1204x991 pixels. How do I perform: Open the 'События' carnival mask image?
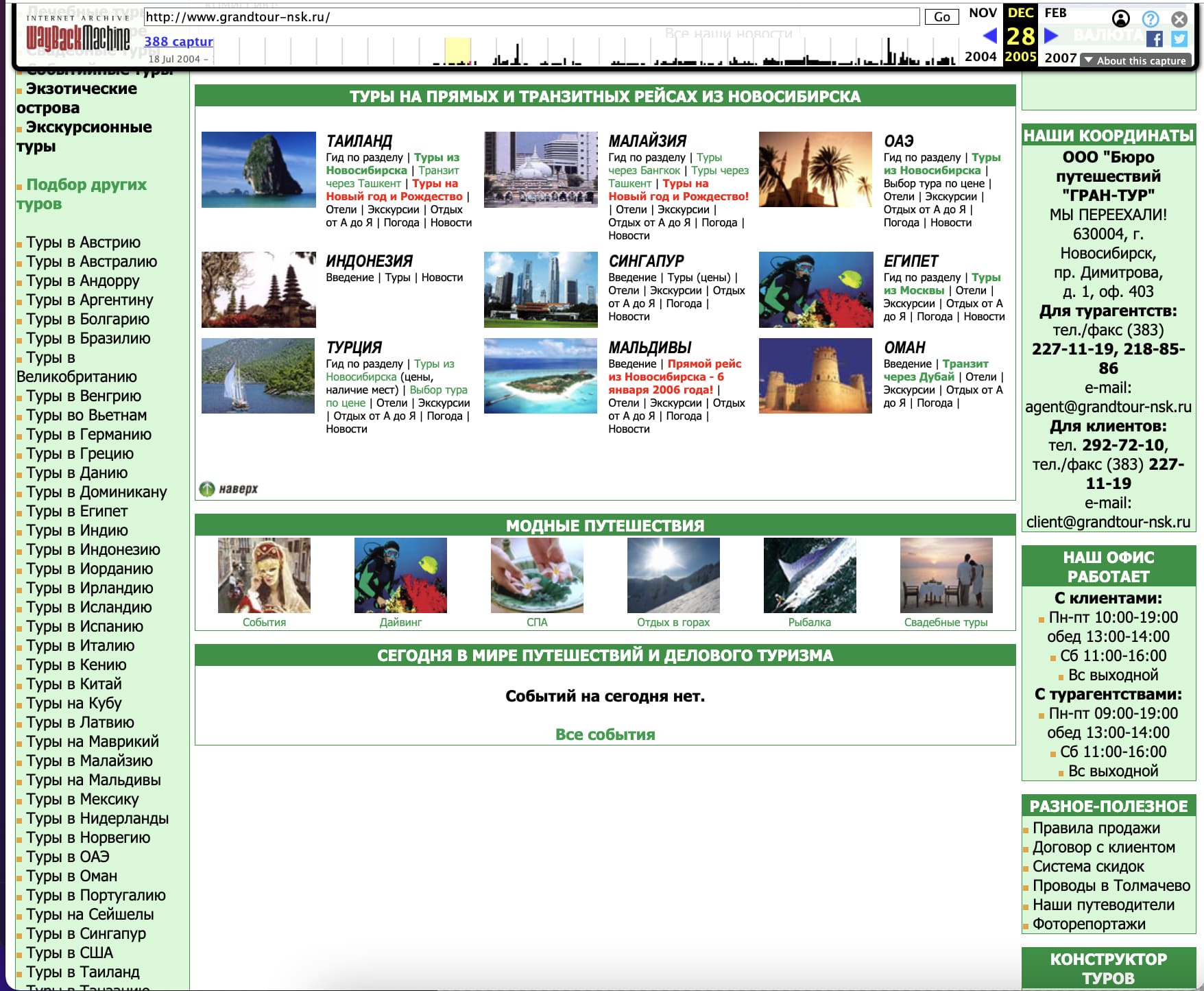[264, 575]
